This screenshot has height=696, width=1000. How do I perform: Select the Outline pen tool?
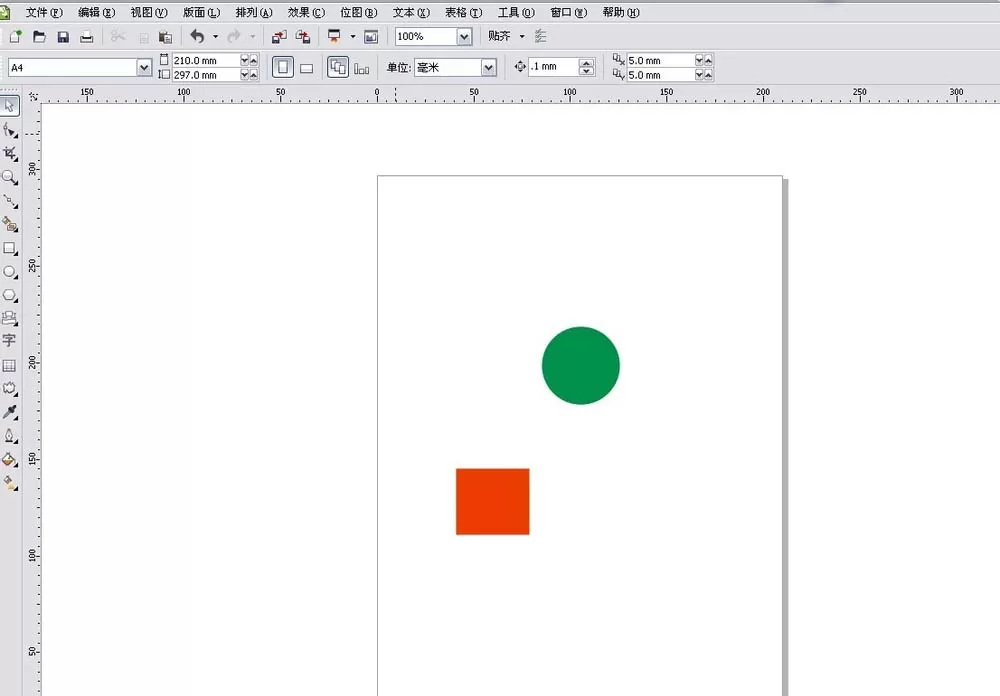click(x=10, y=436)
